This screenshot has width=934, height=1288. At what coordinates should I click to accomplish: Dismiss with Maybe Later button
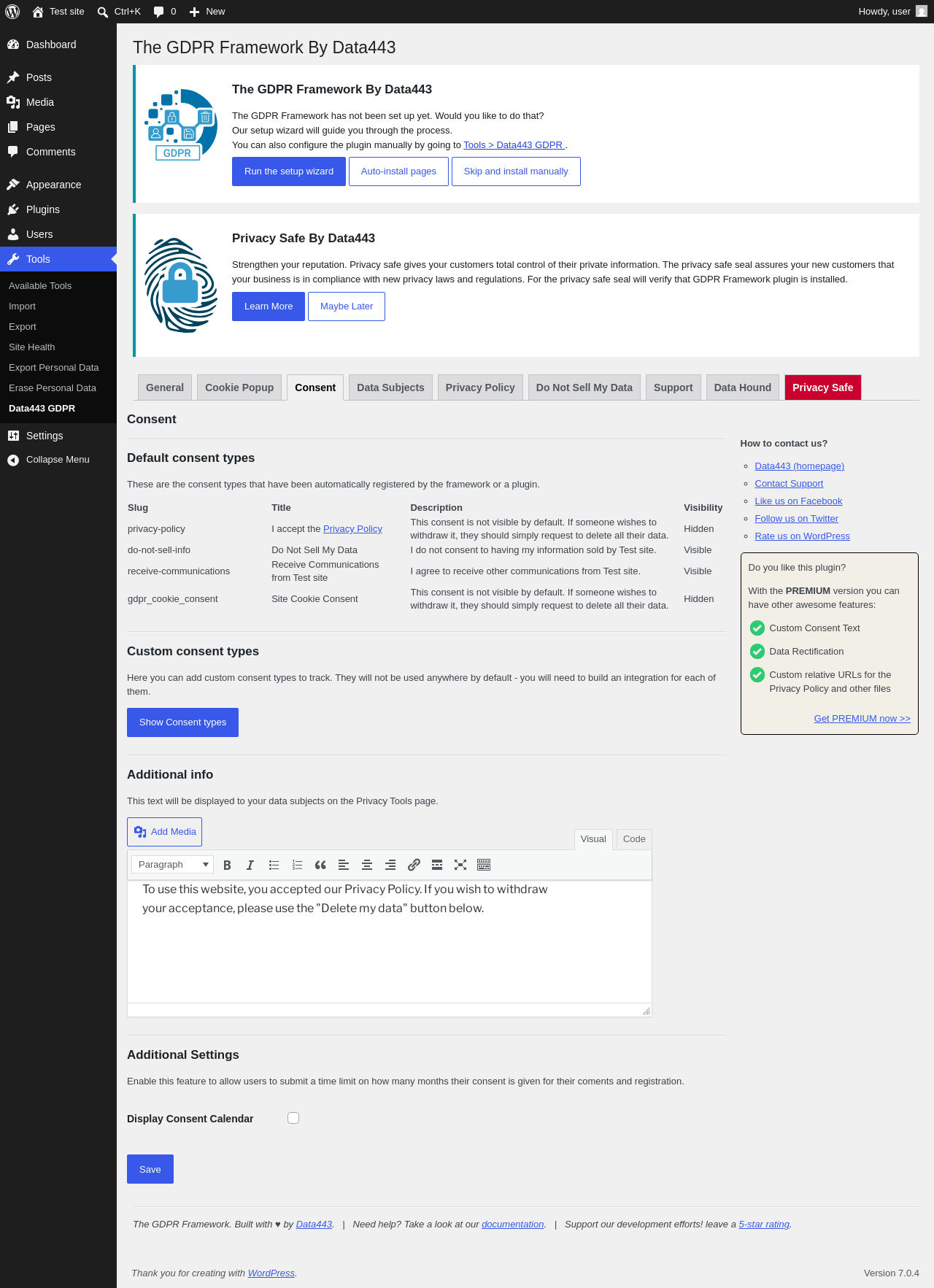(347, 306)
